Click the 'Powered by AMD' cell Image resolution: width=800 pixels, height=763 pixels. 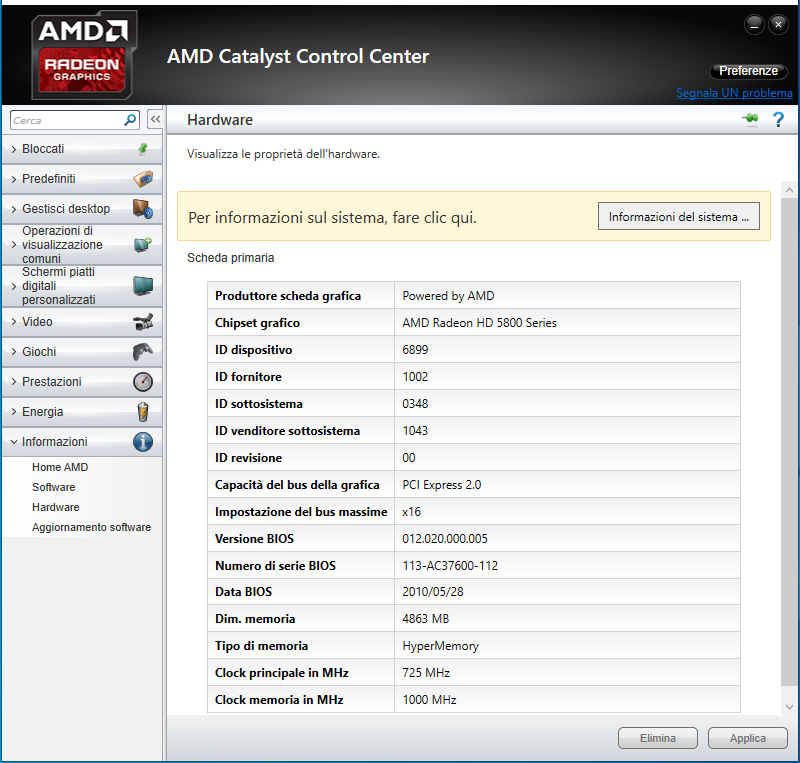(x=567, y=296)
